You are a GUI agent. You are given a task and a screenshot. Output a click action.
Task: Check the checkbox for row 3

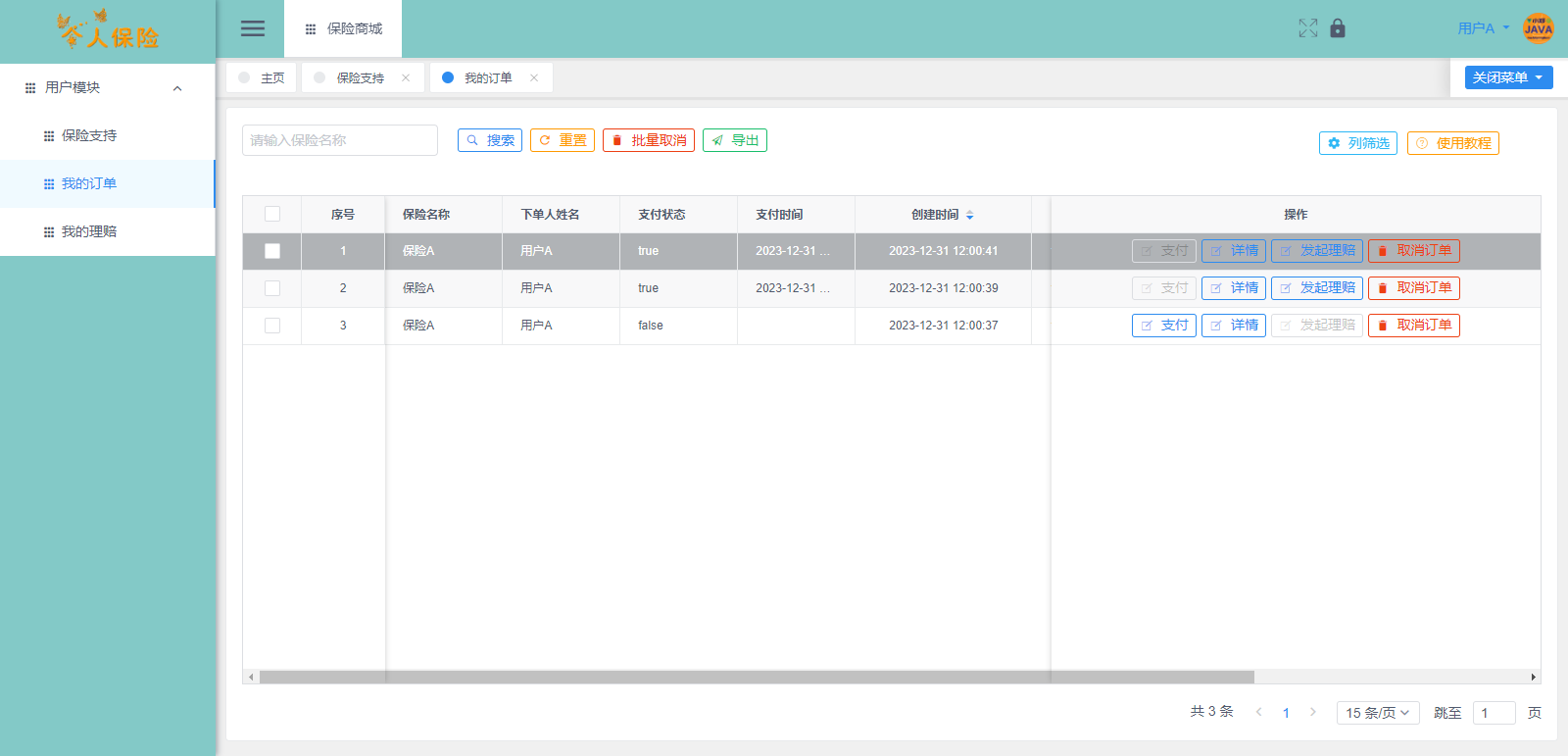pyautogui.click(x=272, y=326)
